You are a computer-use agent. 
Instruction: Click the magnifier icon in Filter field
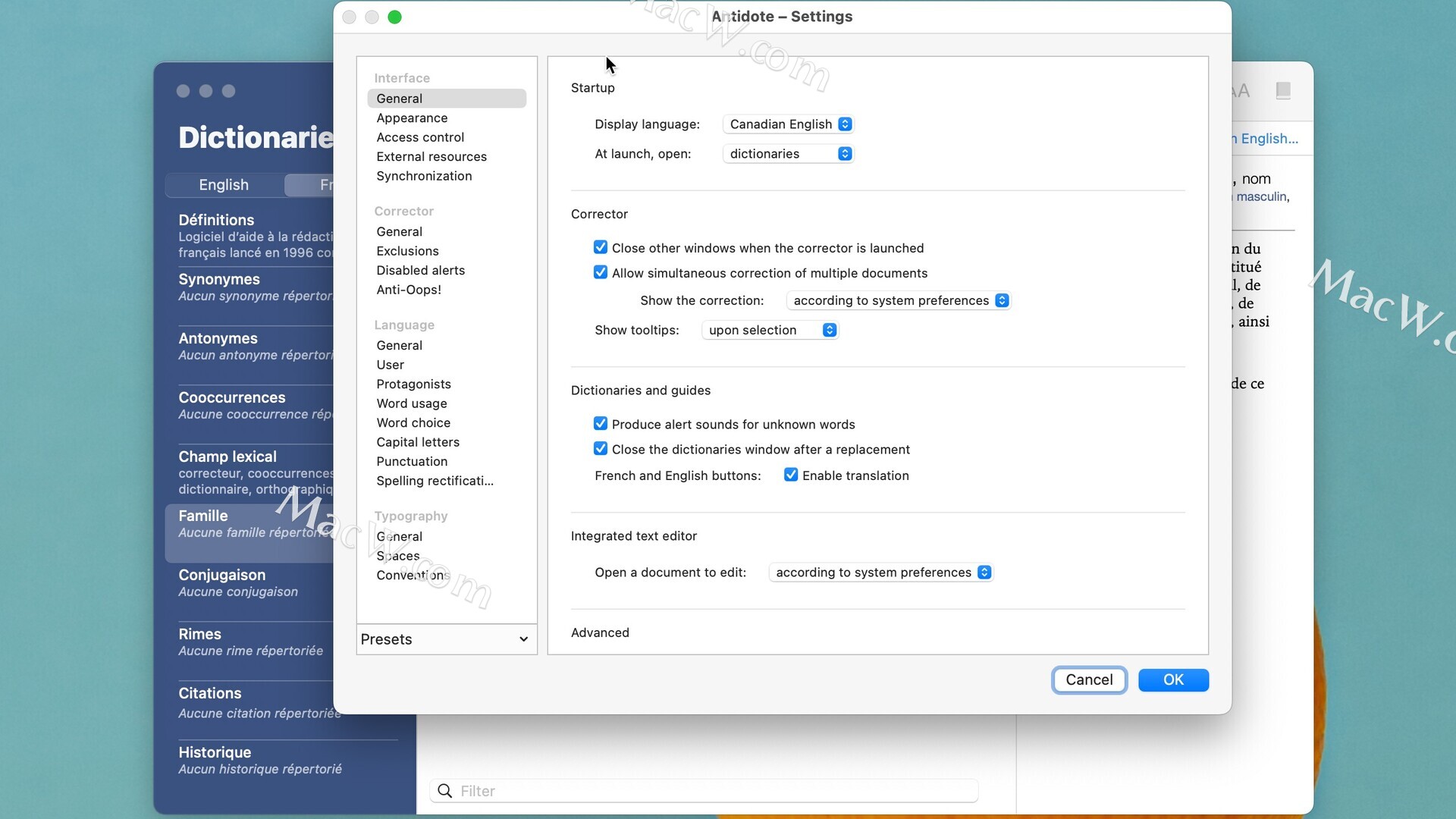pos(445,791)
